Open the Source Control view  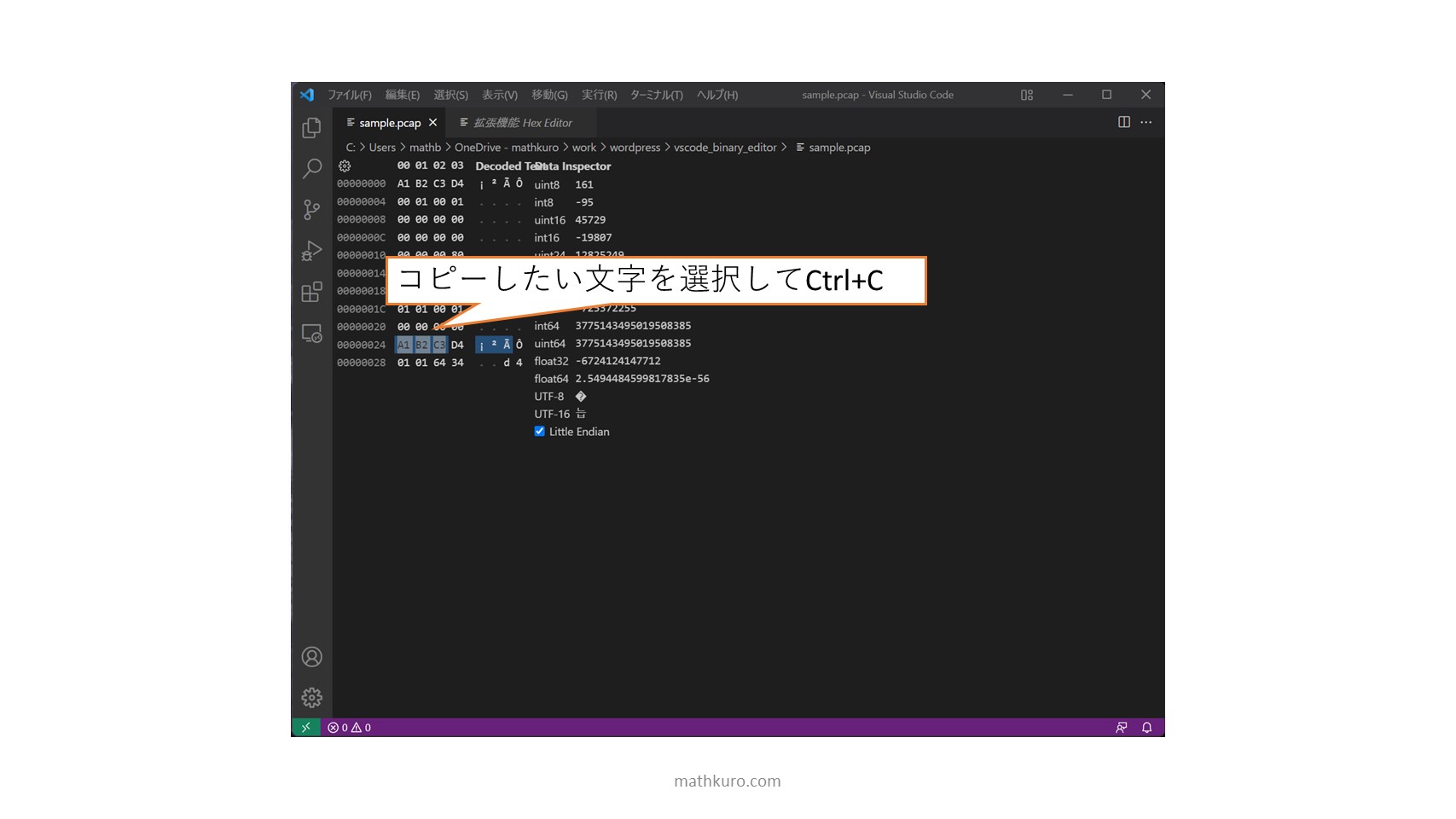pos(311,210)
